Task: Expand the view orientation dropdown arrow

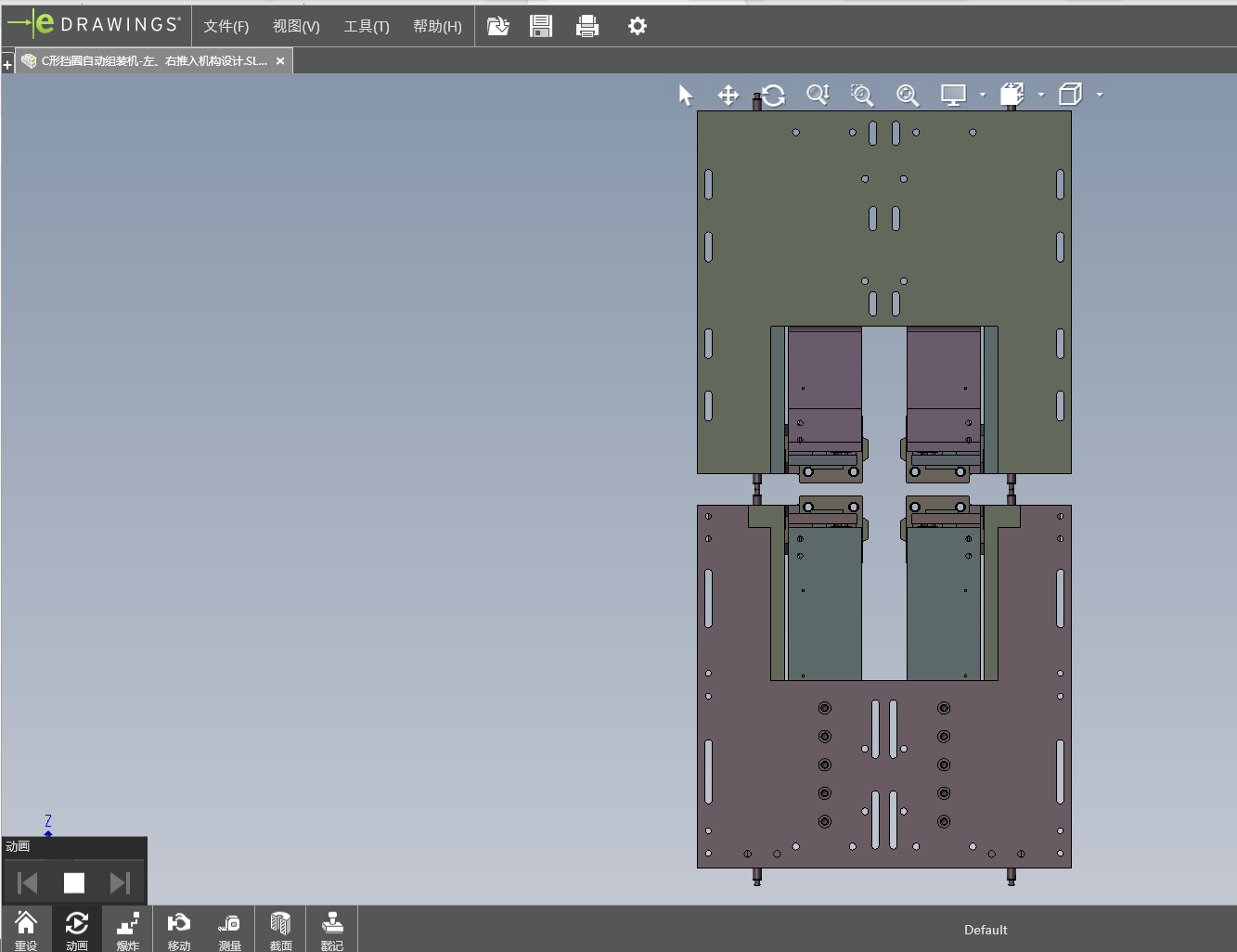Action: [x=1041, y=95]
